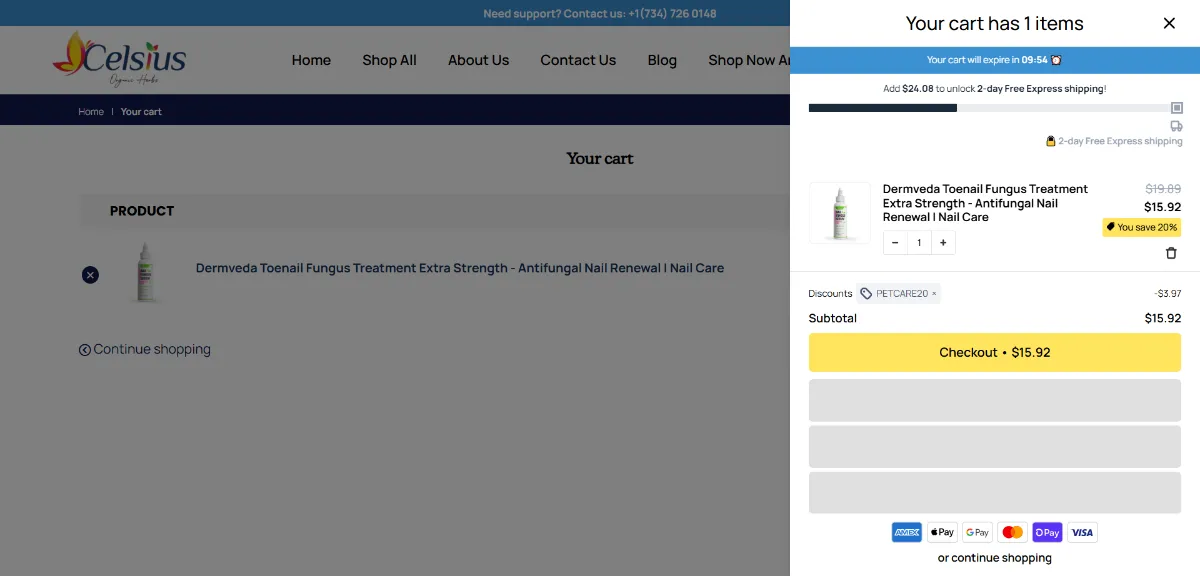The width and height of the screenshot is (1200, 576).
Task: Close the cart drawer with the X icon
Action: tap(1169, 23)
